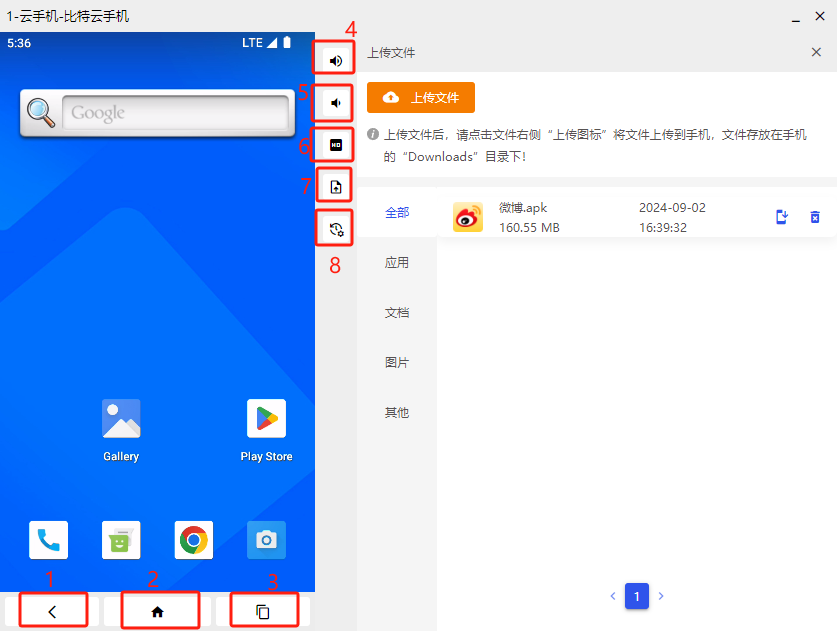Close the 上传文件 panel

(x=816, y=52)
